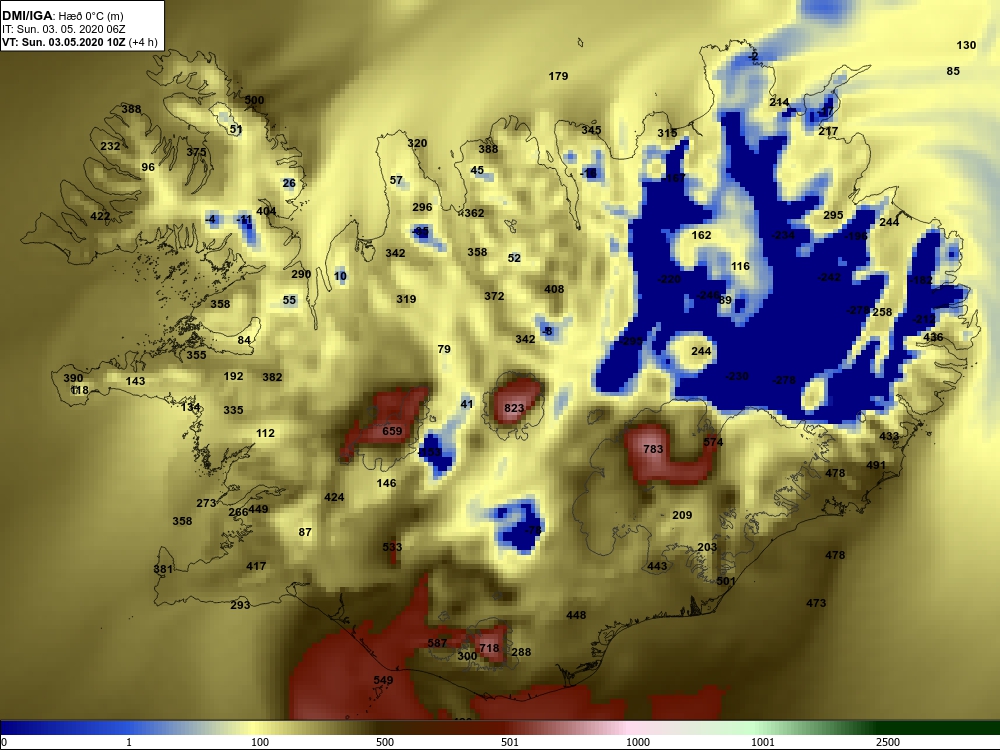Select the value 214 in the northeast
This screenshot has width=1000, height=750.
[779, 102]
